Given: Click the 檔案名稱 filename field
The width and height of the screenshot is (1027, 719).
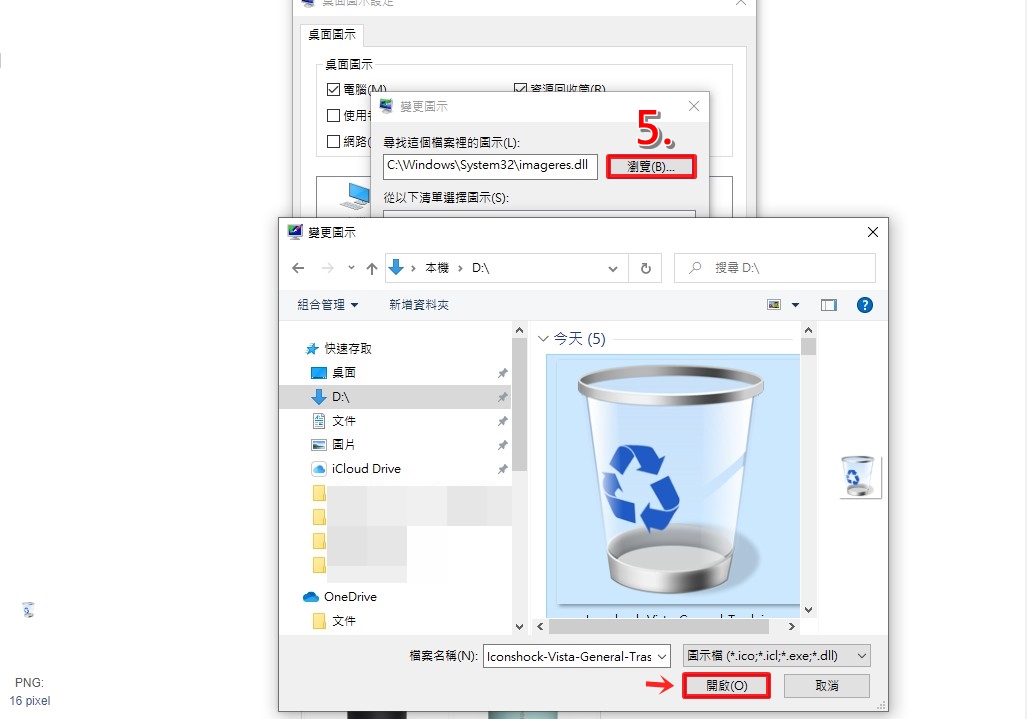Looking at the screenshot, I should click(569, 656).
